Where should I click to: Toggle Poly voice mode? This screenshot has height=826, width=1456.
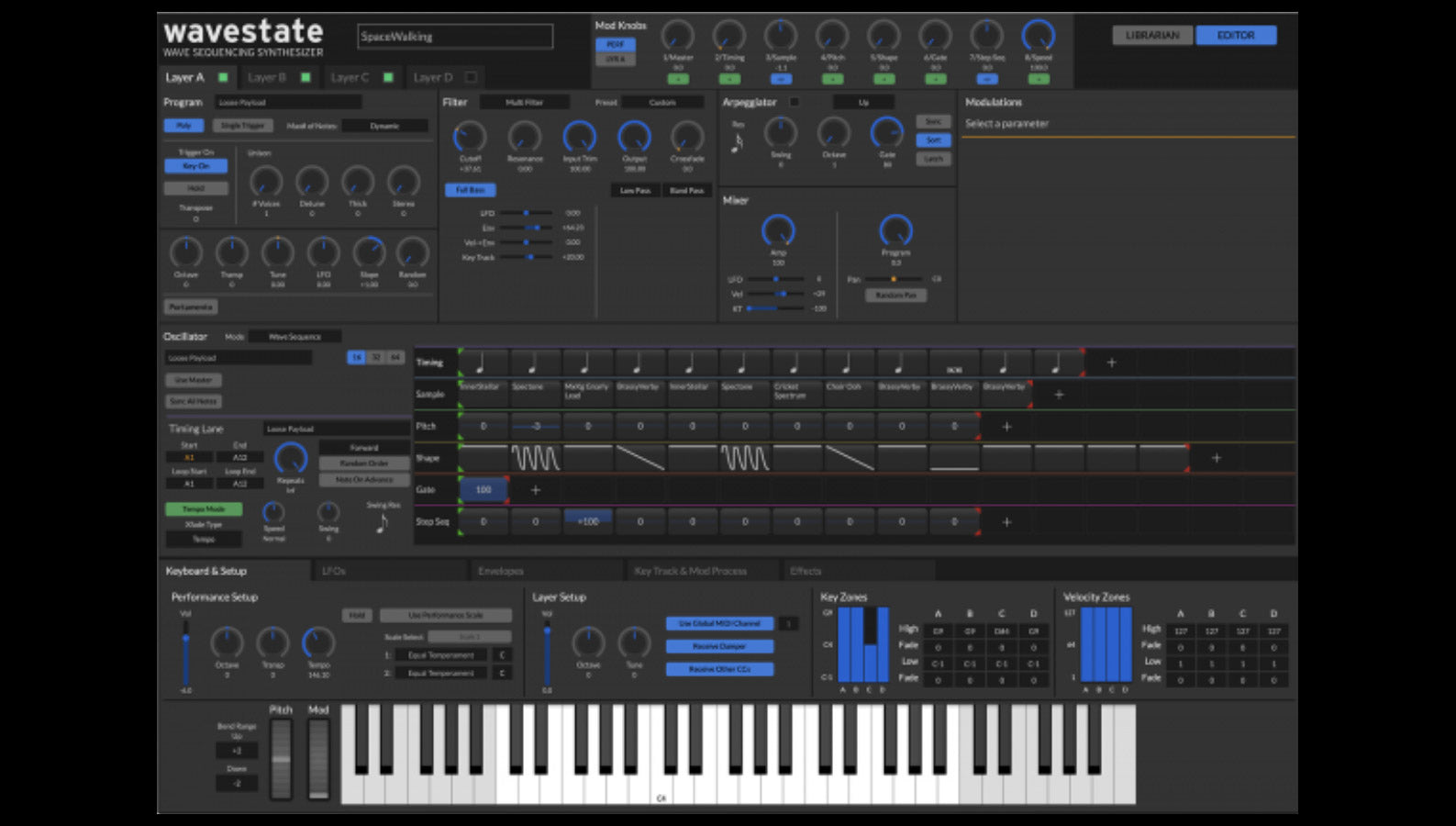pos(183,126)
